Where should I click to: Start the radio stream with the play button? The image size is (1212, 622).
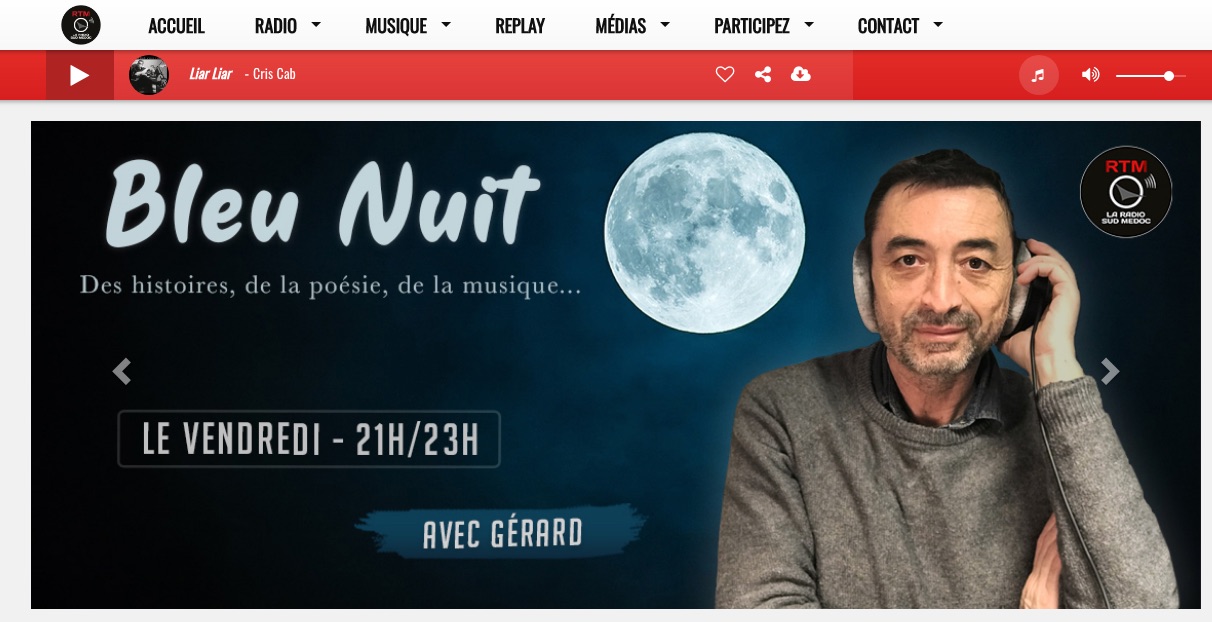coord(80,75)
